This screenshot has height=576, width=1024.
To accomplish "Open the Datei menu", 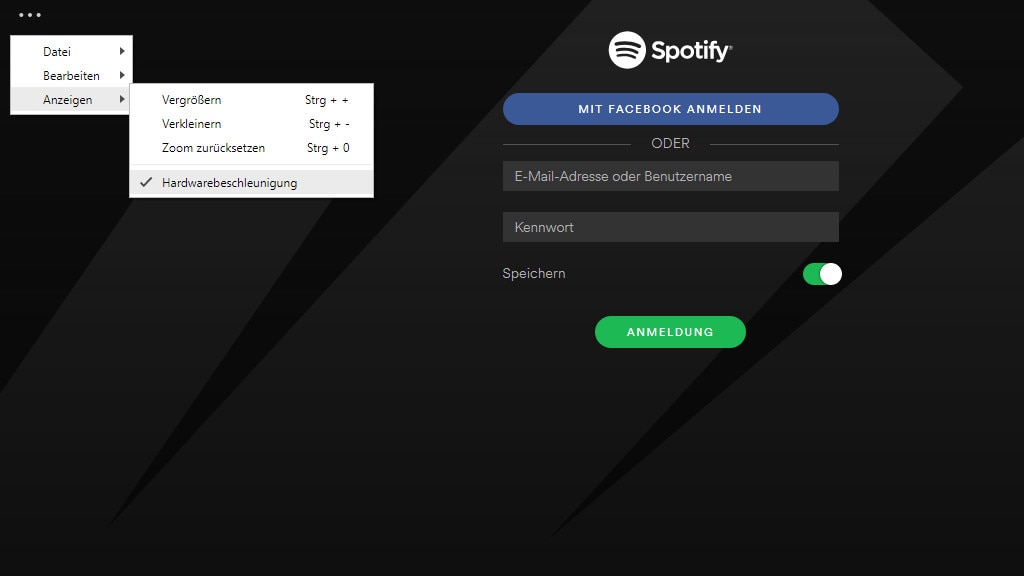I will [71, 52].
